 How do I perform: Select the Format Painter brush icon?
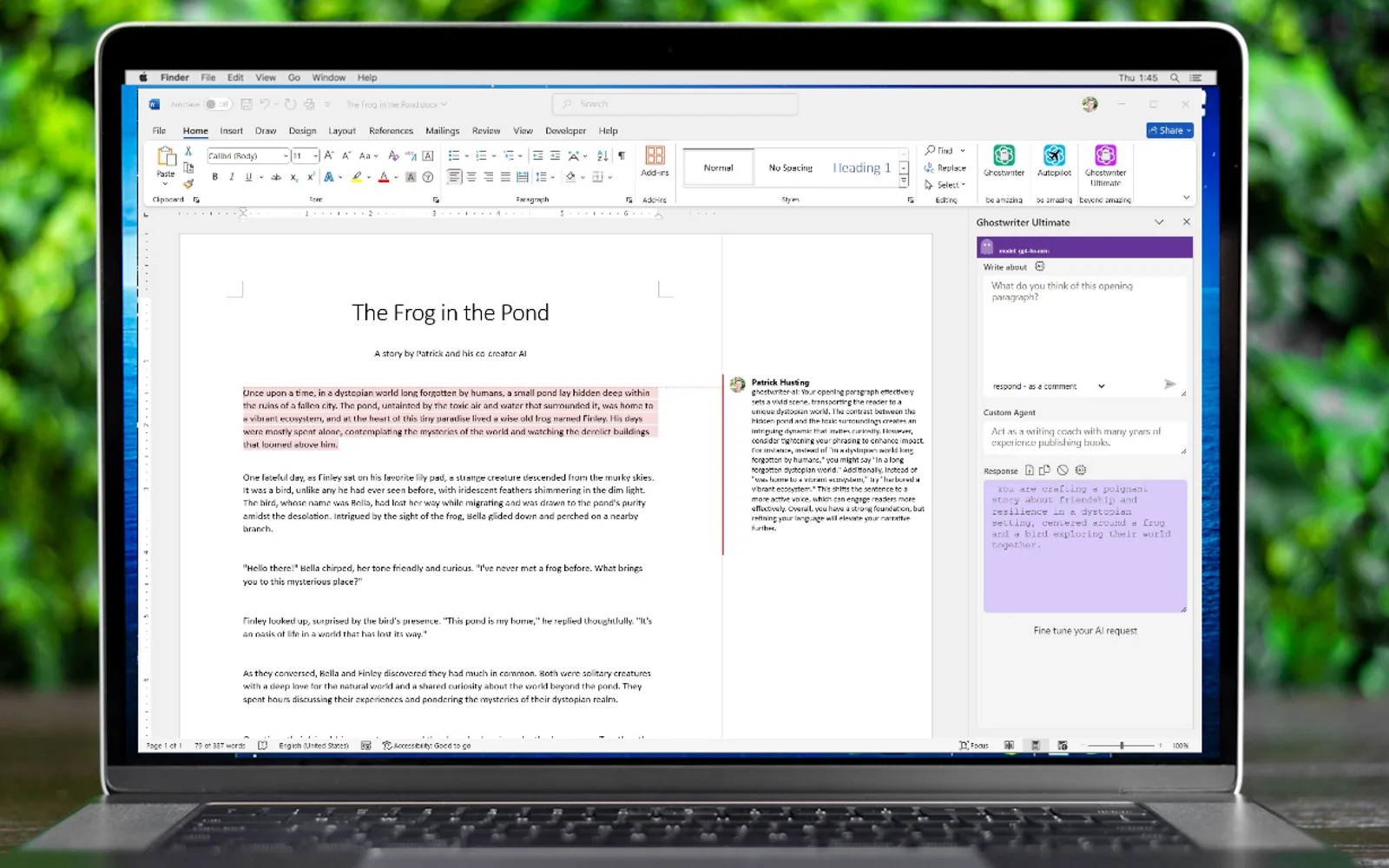(188, 183)
